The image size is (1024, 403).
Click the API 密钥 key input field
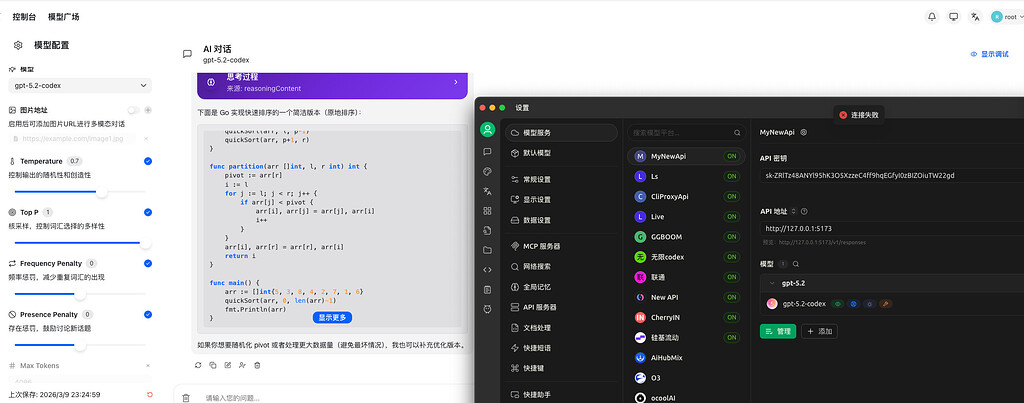pos(892,176)
